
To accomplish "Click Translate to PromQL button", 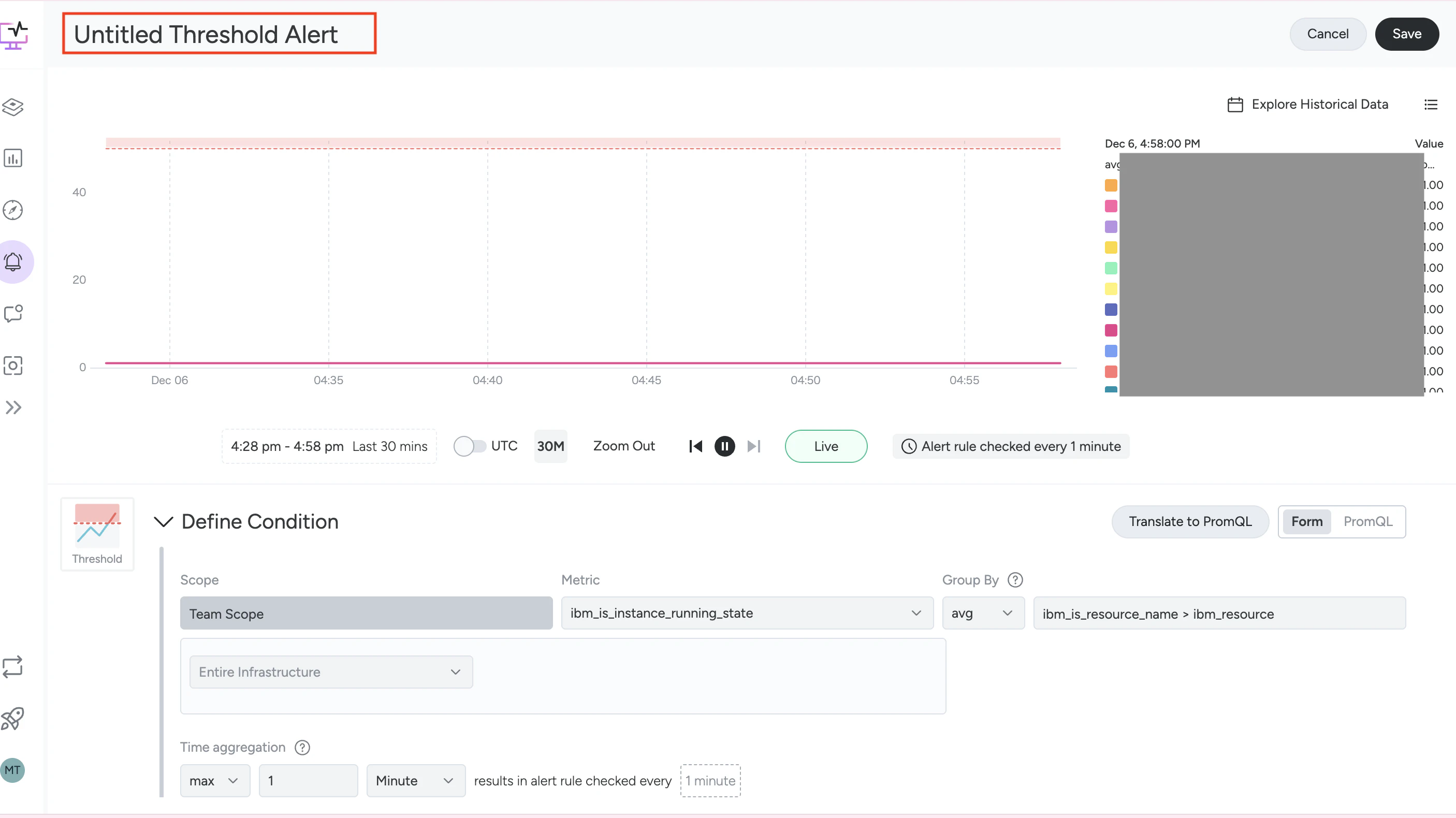I will tap(1190, 521).
